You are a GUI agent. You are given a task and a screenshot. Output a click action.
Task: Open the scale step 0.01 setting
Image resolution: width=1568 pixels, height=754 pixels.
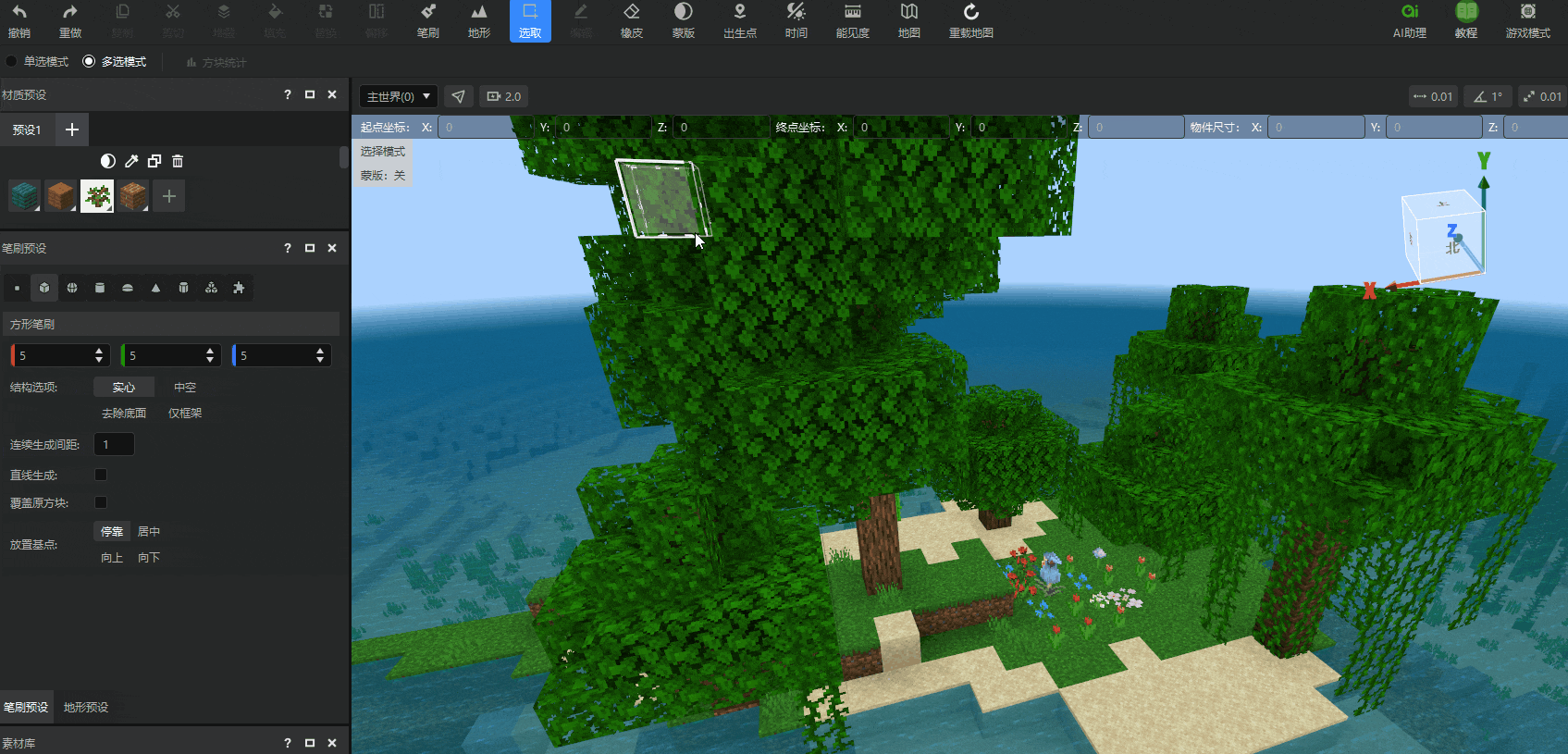[x=1542, y=96]
